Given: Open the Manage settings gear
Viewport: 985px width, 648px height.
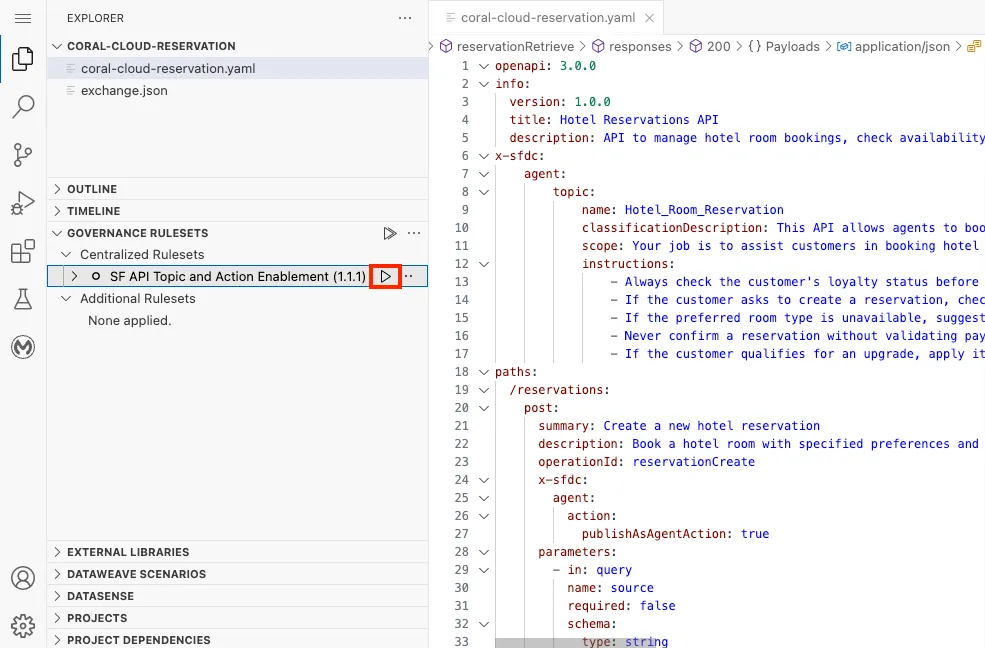Looking at the screenshot, I should click(x=22, y=626).
